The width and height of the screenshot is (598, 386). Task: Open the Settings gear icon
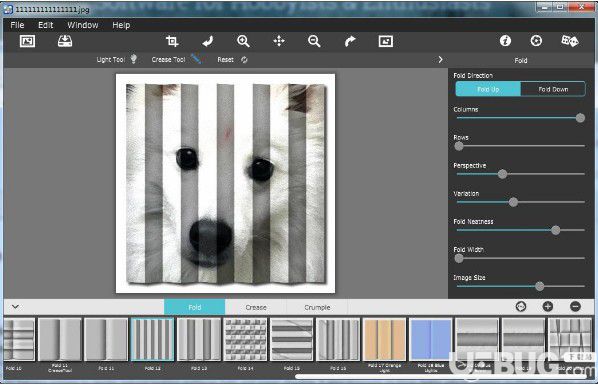536,40
